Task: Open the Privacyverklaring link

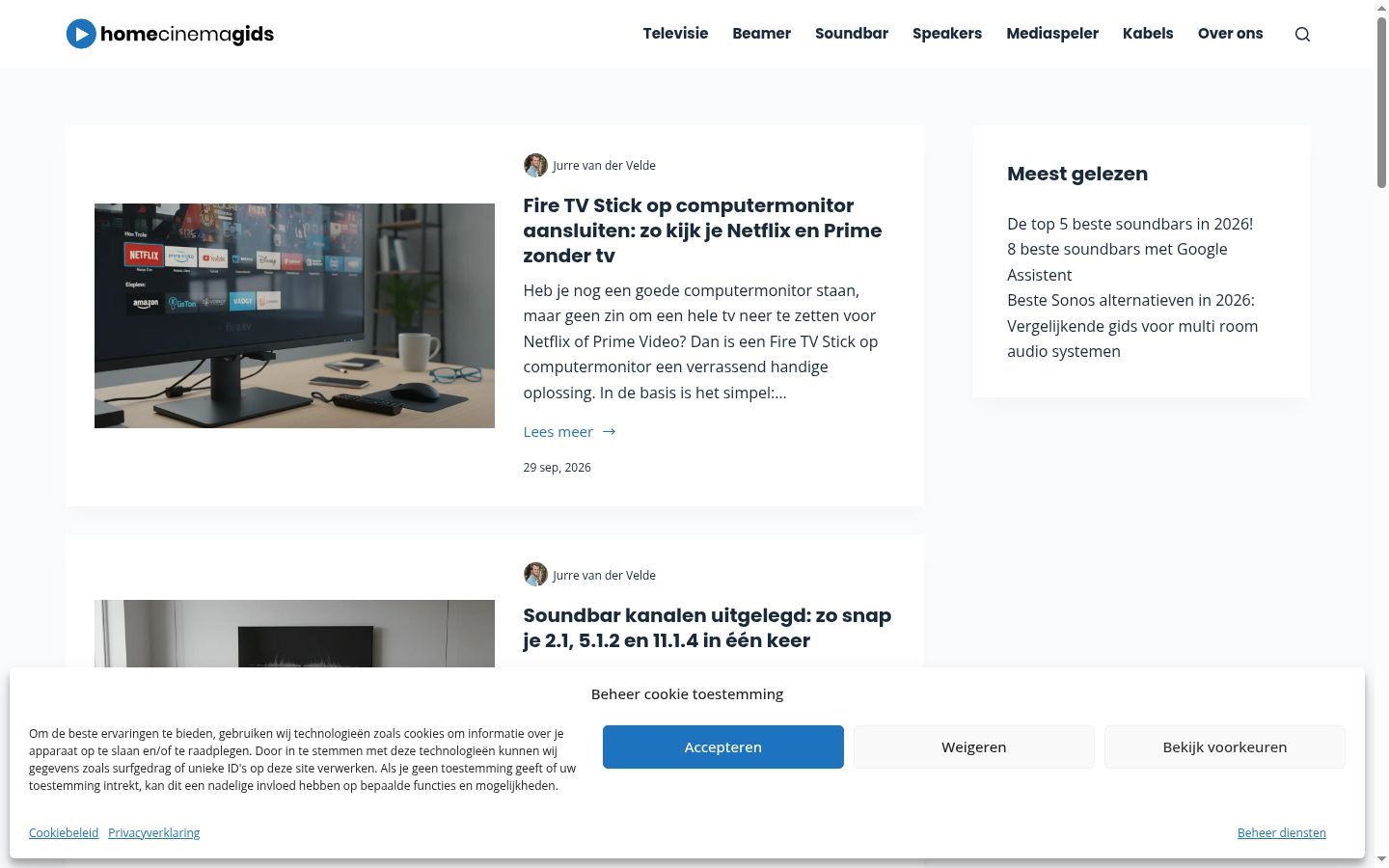Action: click(x=154, y=833)
